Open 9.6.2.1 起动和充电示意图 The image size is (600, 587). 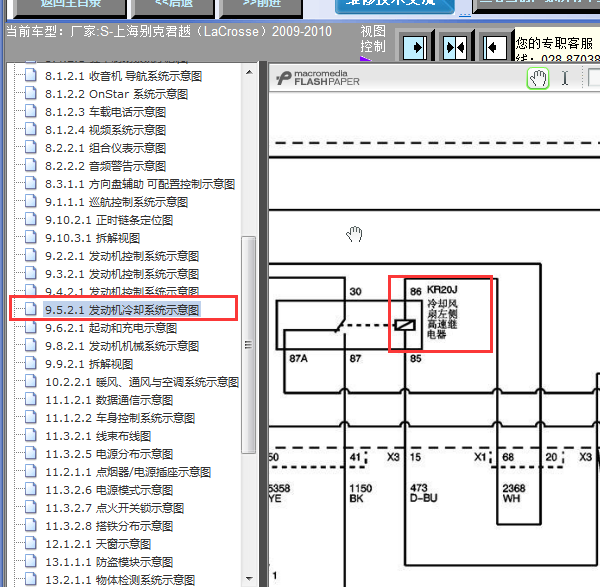click(111, 328)
